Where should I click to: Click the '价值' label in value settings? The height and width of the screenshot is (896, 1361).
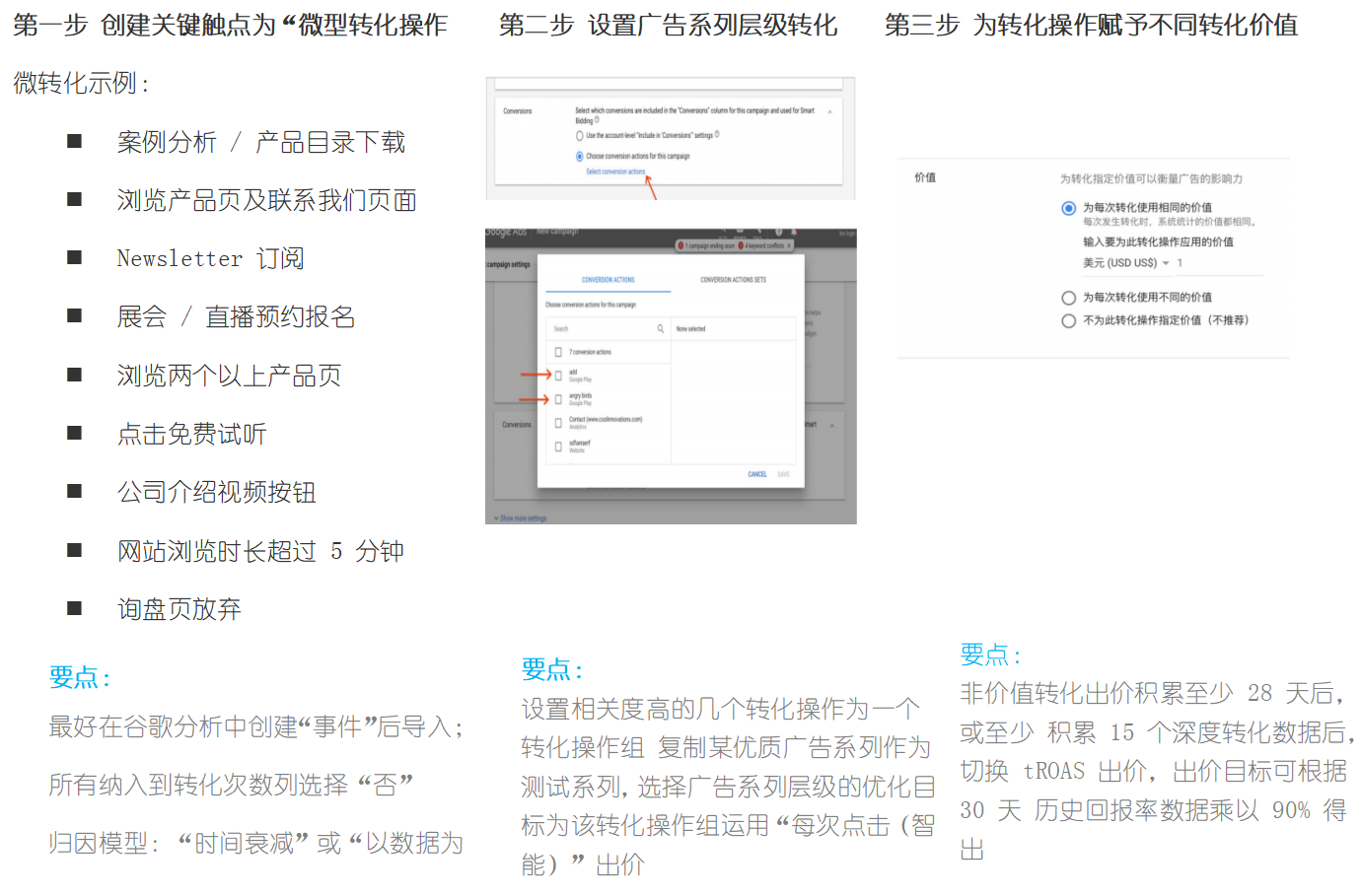click(x=925, y=177)
